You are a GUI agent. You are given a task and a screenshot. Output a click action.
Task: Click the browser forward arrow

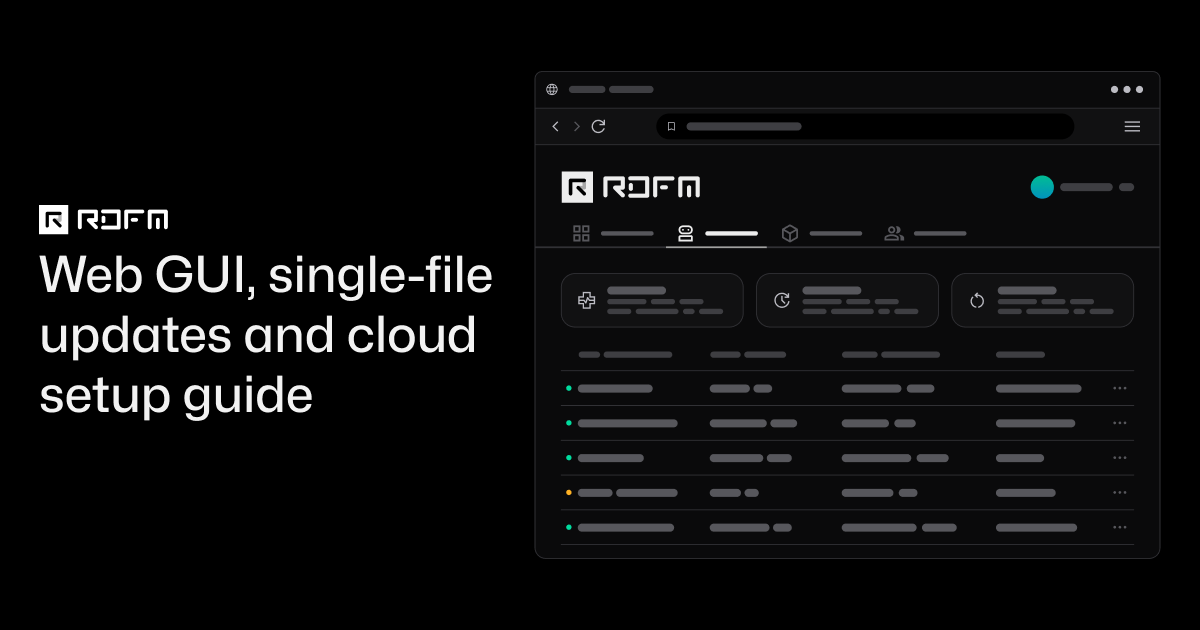point(577,126)
